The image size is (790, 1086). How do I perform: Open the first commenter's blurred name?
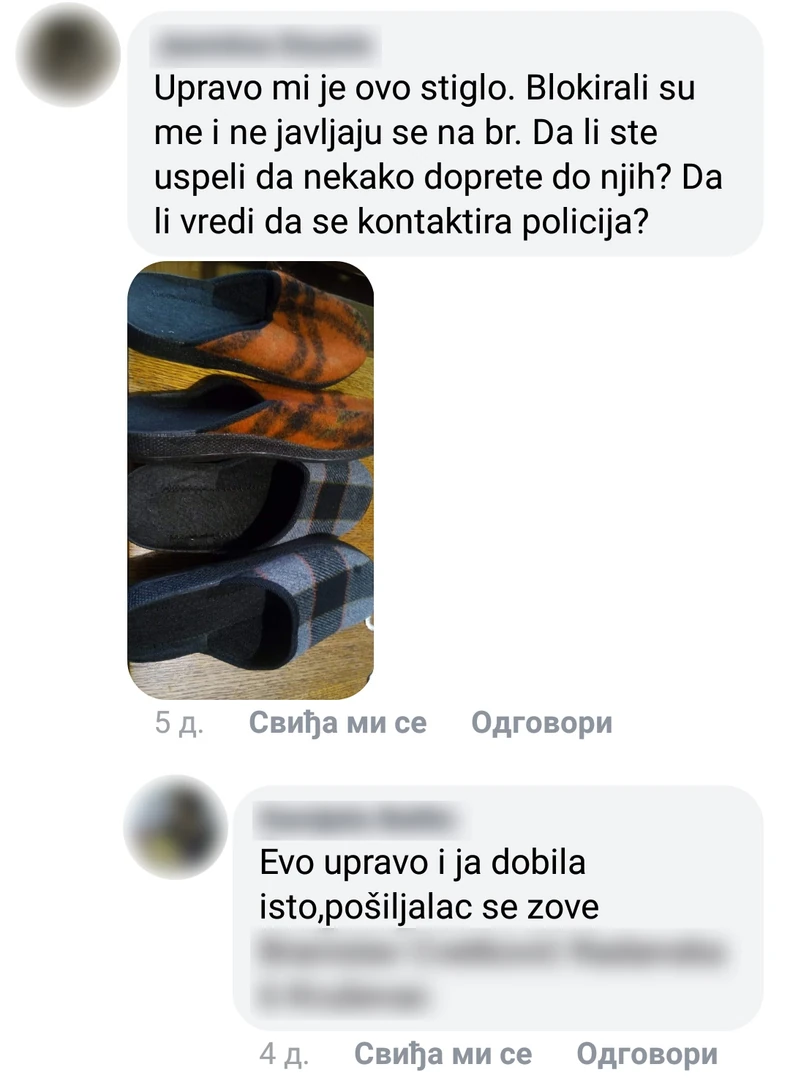tap(267, 44)
